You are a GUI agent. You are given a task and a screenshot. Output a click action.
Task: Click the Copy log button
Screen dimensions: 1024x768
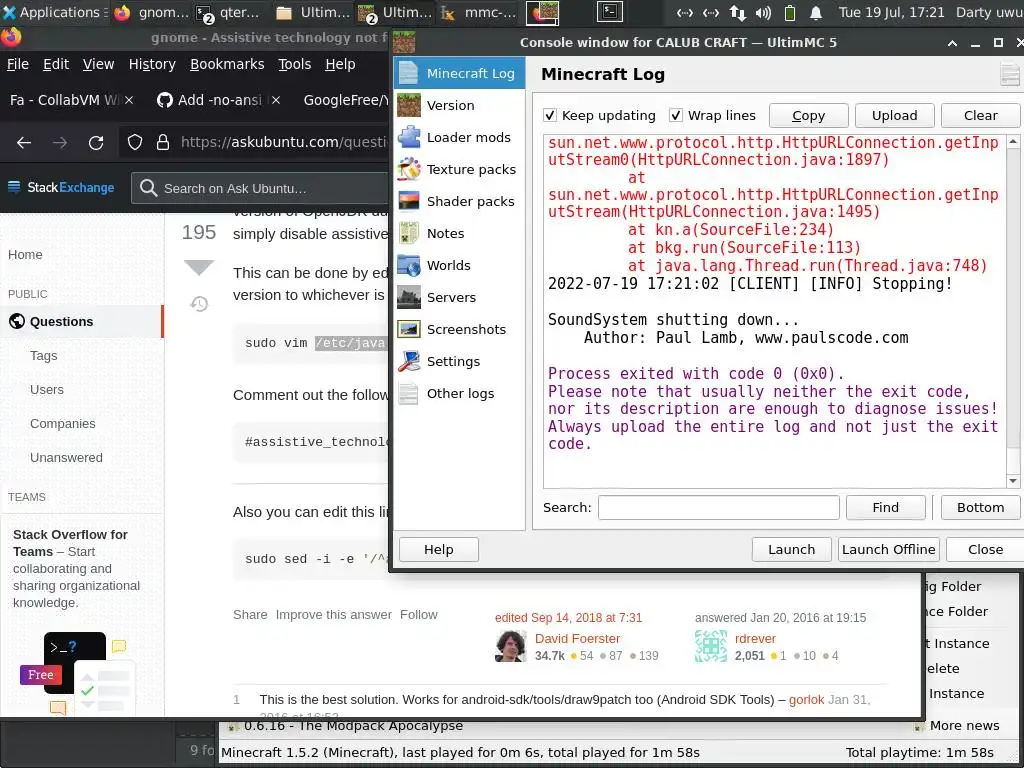tap(808, 116)
